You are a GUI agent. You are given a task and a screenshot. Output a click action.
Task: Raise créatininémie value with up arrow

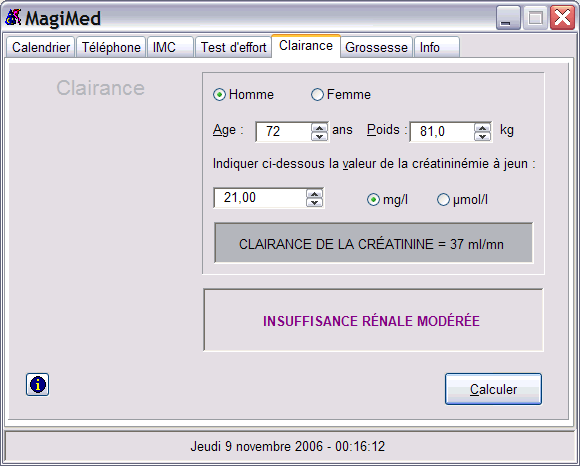[x=314, y=194]
